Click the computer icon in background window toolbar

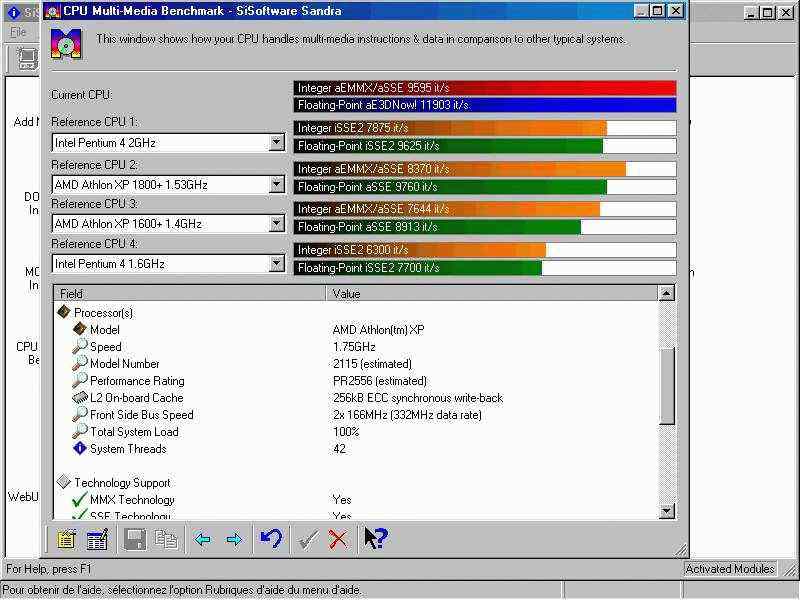(x=28, y=58)
